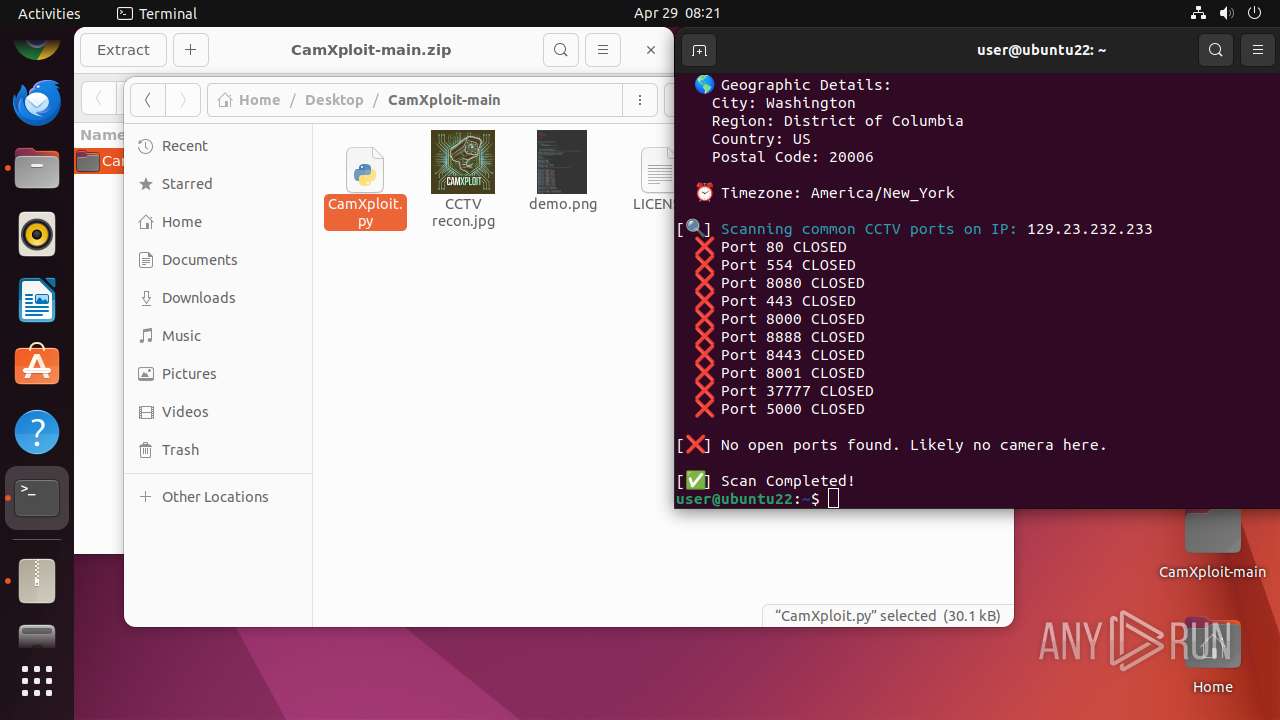The width and height of the screenshot is (1280, 720).
Task: Open Downloads in the sidebar
Action: tap(218, 298)
